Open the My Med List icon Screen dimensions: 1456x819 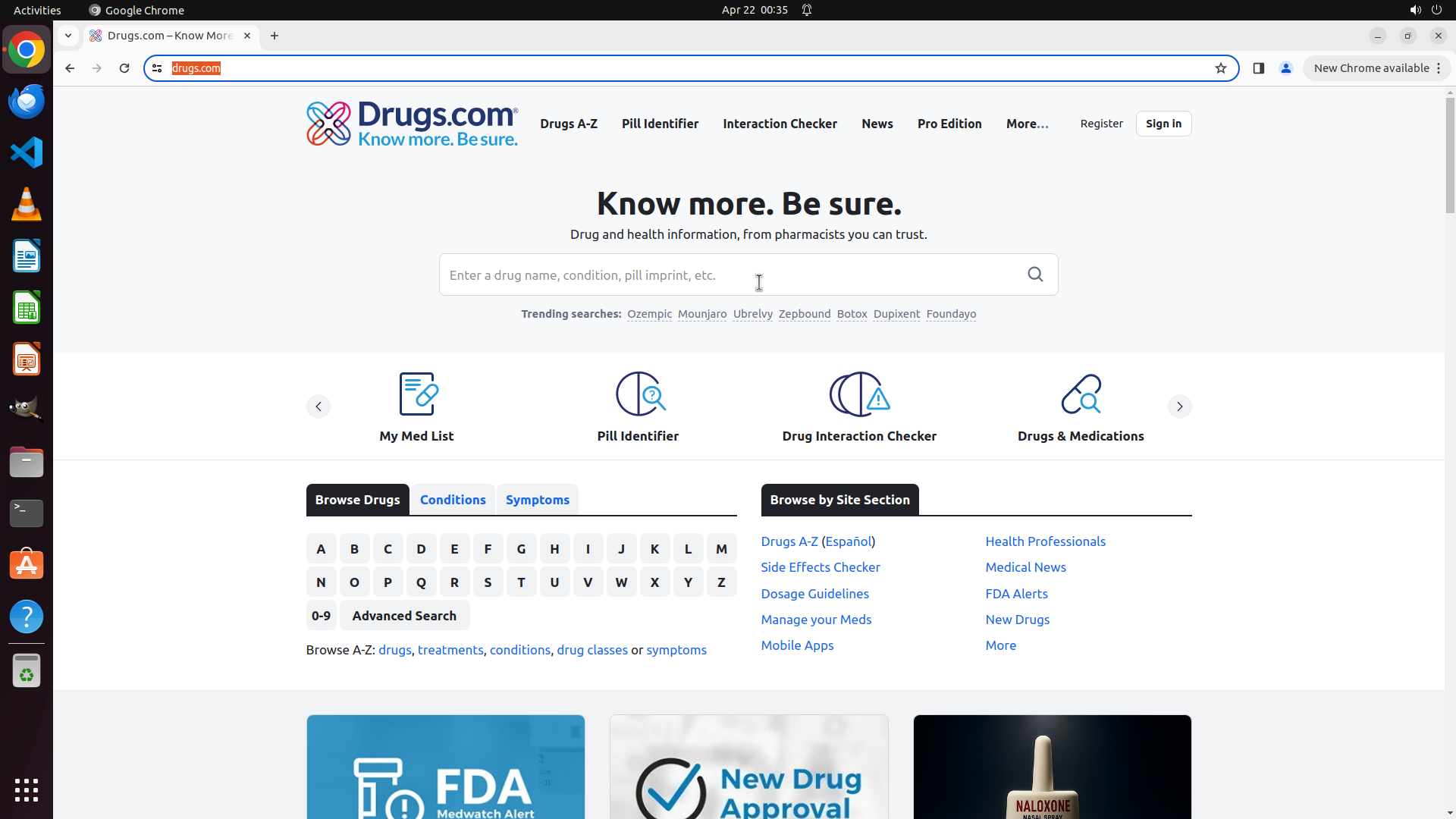(x=417, y=394)
